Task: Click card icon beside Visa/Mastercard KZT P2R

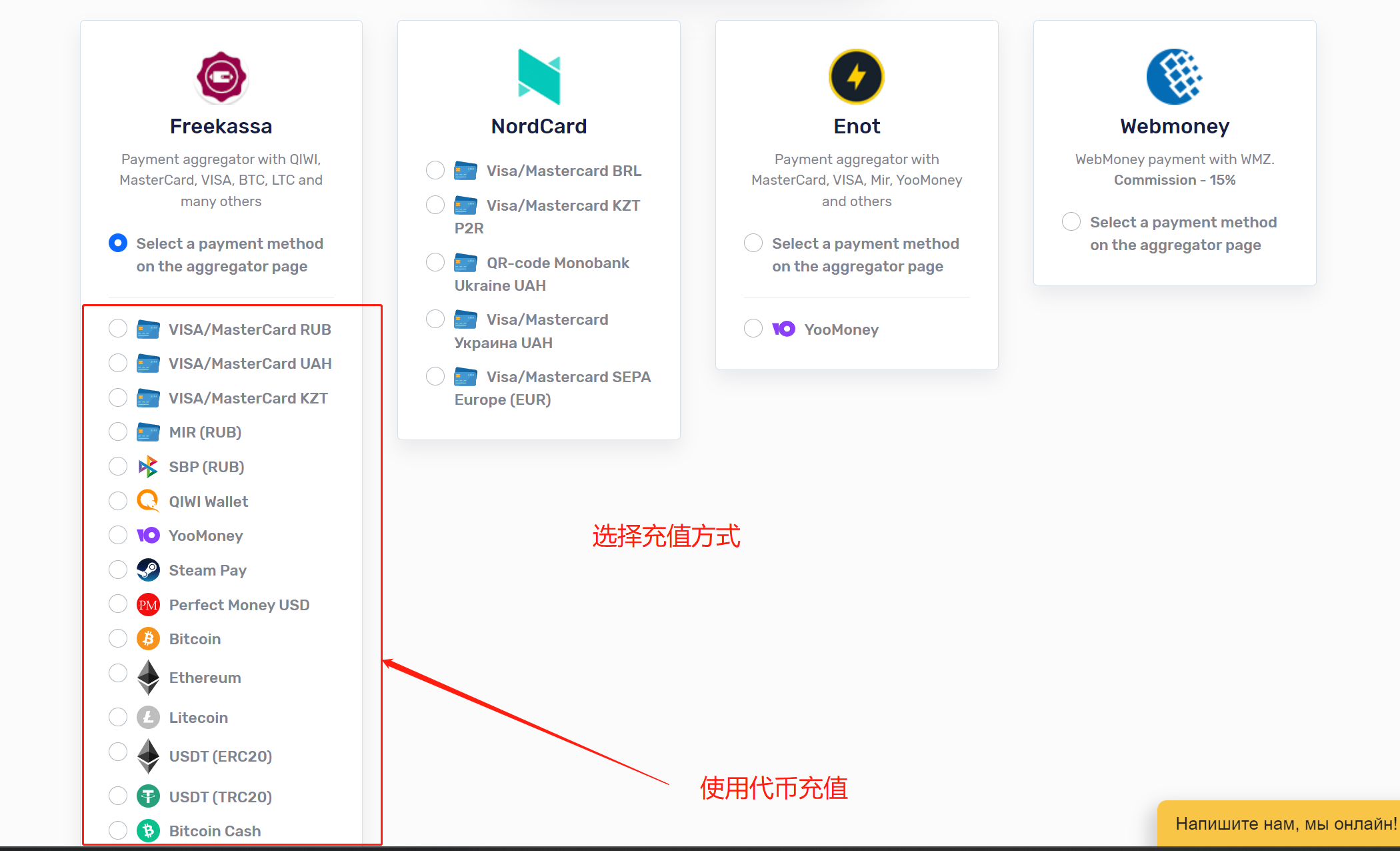Action: (x=465, y=205)
